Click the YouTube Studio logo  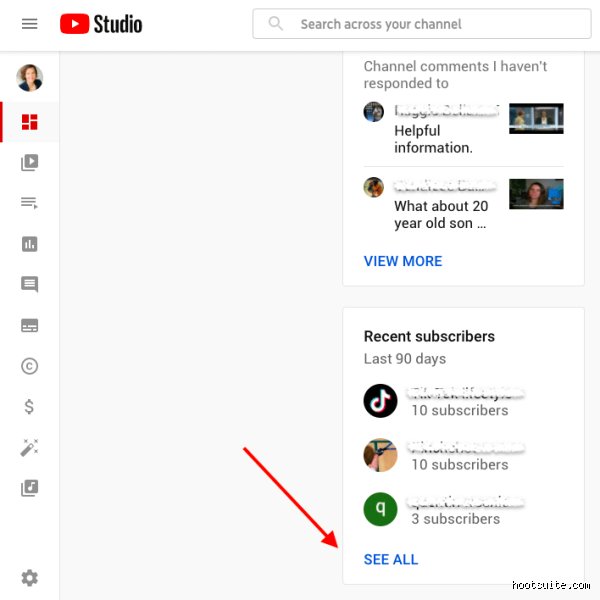coord(101,24)
